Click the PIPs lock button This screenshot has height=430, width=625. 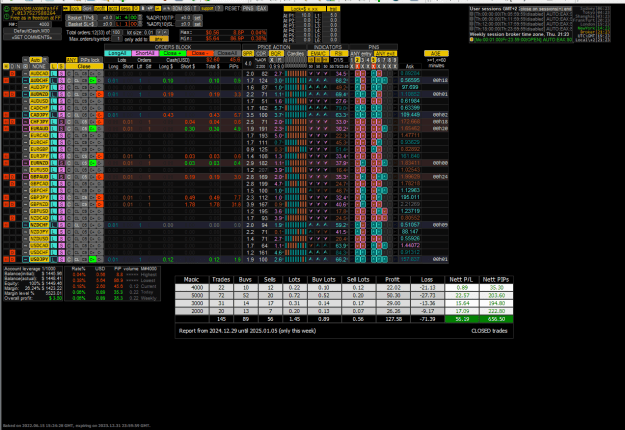pos(90,60)
